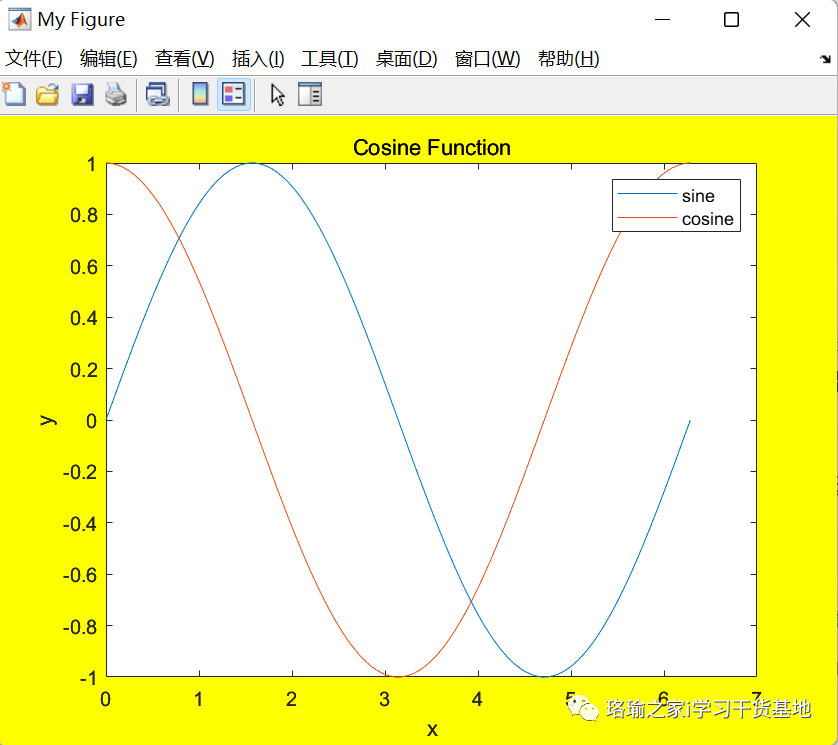Click the orange cosine curve near its minimum

399,676
